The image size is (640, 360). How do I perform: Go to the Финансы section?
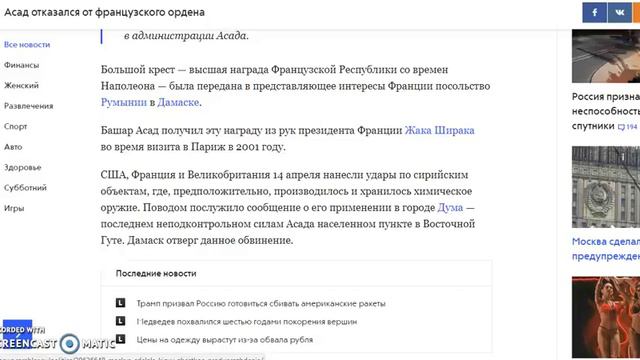(x=22, y=65)
